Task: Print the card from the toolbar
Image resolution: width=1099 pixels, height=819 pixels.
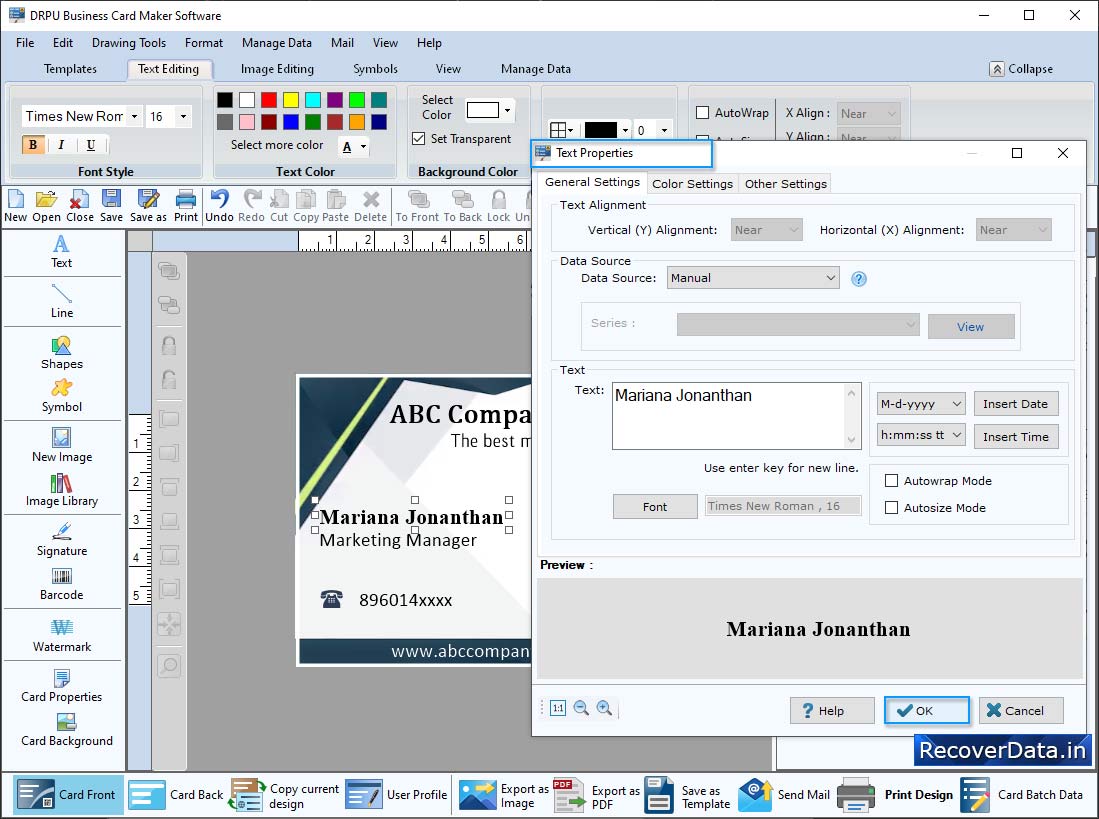Action: pyautogui.click(x=186, y=206)
